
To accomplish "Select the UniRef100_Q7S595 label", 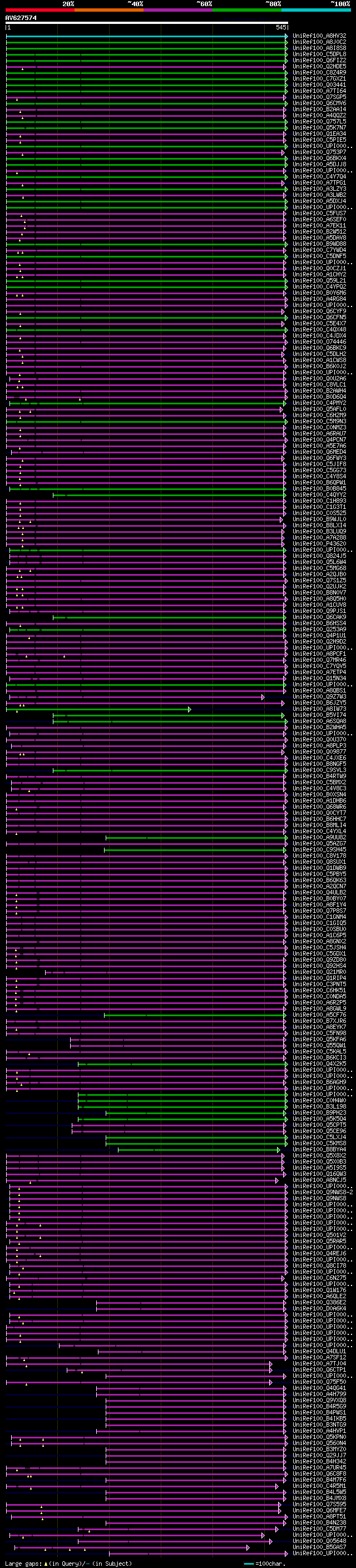I will (x=319, y=1504).
